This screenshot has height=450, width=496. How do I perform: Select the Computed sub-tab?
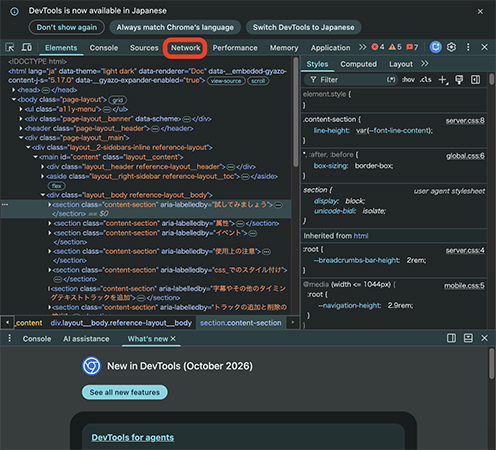click(x=358, y=64)
